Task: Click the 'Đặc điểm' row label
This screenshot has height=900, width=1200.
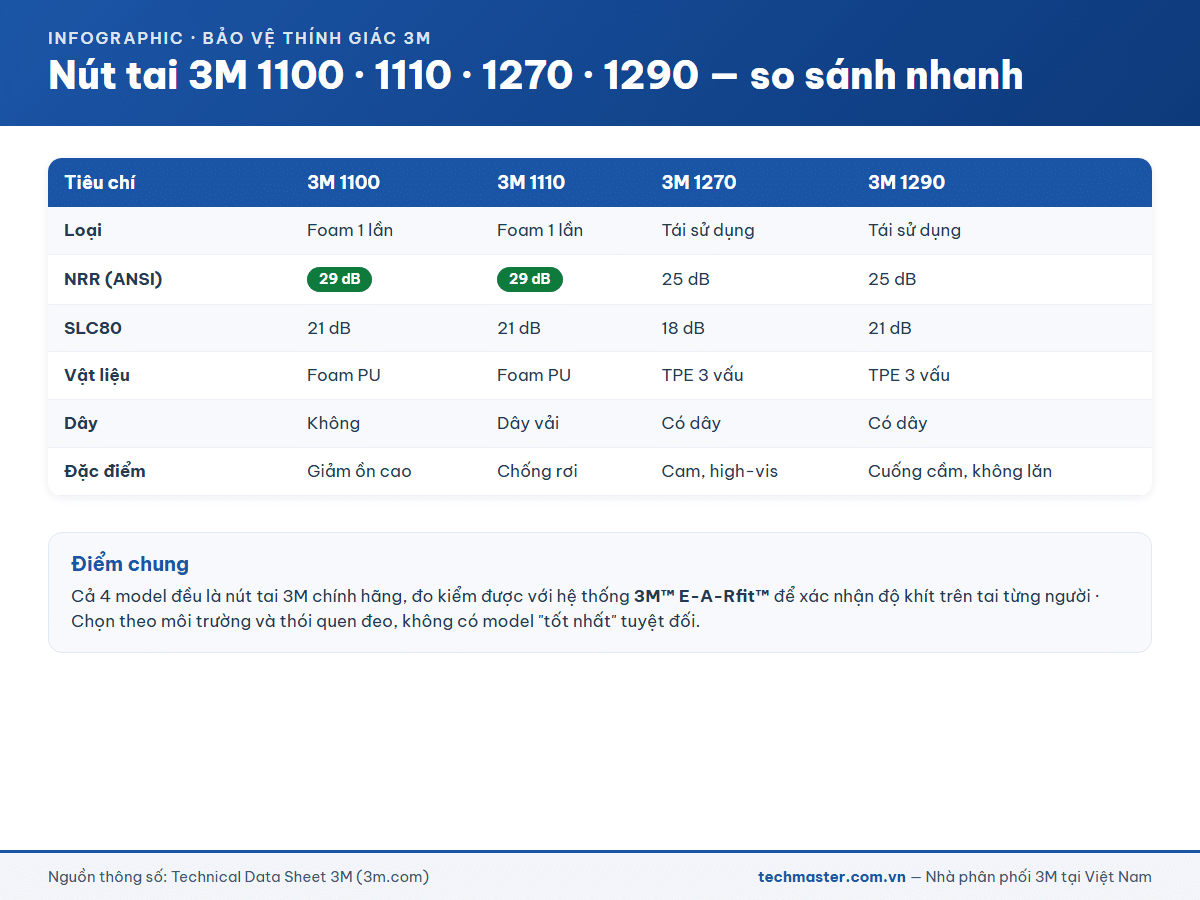Action: pyautogui.click(x=105, y=471)
